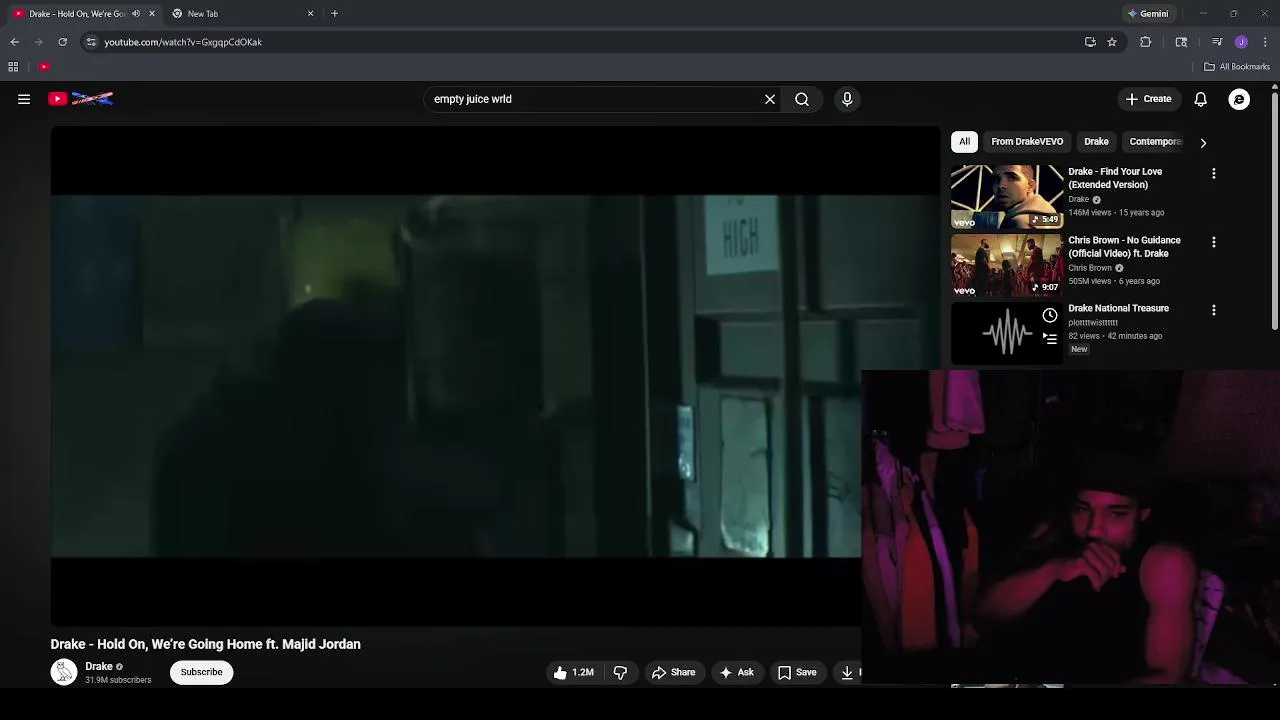Go to YouTube home via the logo
Viewport: 1280px width, 720px height.
point(80,99)
